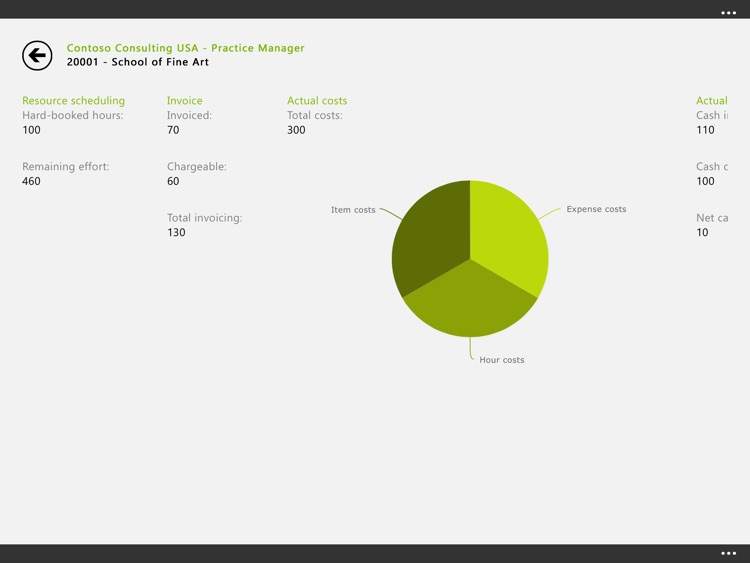Screen dimensions: 750x563
Task: Click the Hour costs chart label
Action: click(502, 360)
